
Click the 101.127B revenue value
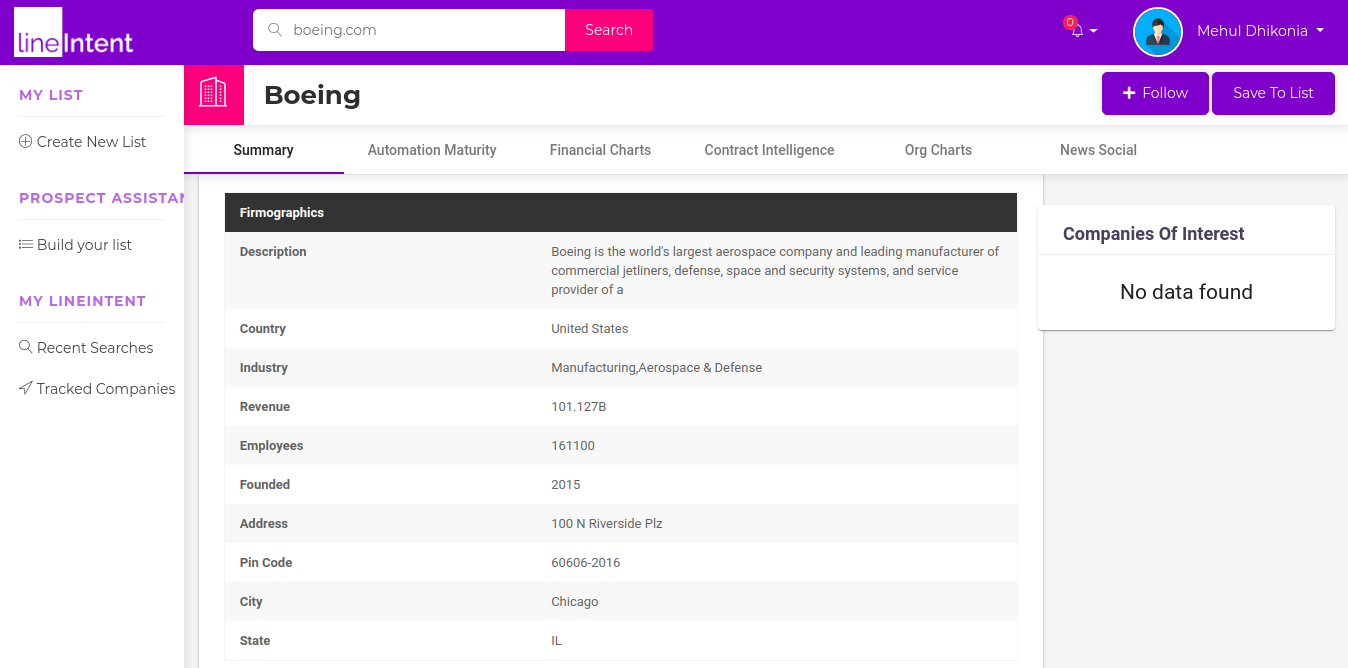[x=579, y=406]
